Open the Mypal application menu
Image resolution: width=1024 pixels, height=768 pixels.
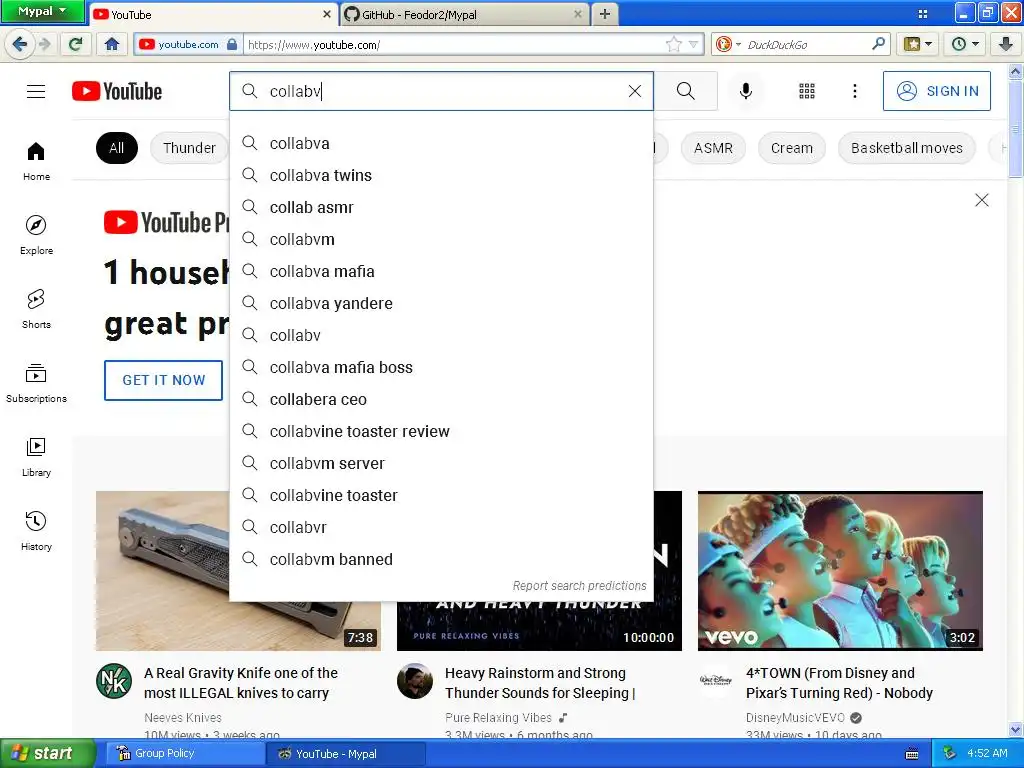(x=42, y=11)
